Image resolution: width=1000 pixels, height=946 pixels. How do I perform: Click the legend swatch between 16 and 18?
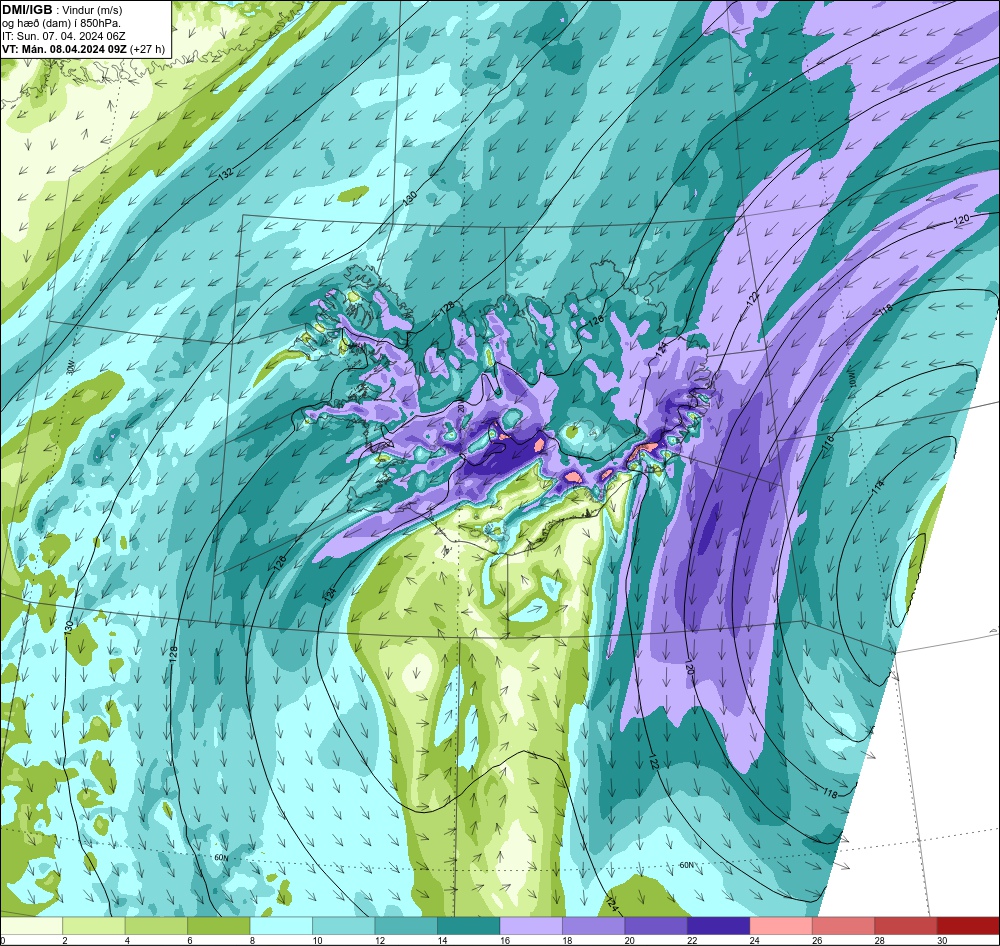tap(532, 926)
